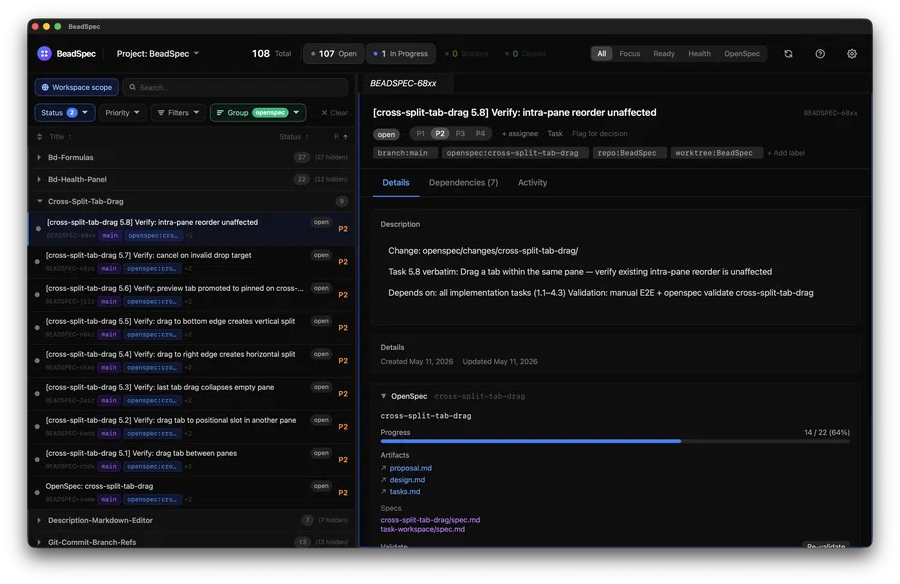The image size is (900, 584).
Task: Open the tasks.md link
Action: tap(405, 492)
